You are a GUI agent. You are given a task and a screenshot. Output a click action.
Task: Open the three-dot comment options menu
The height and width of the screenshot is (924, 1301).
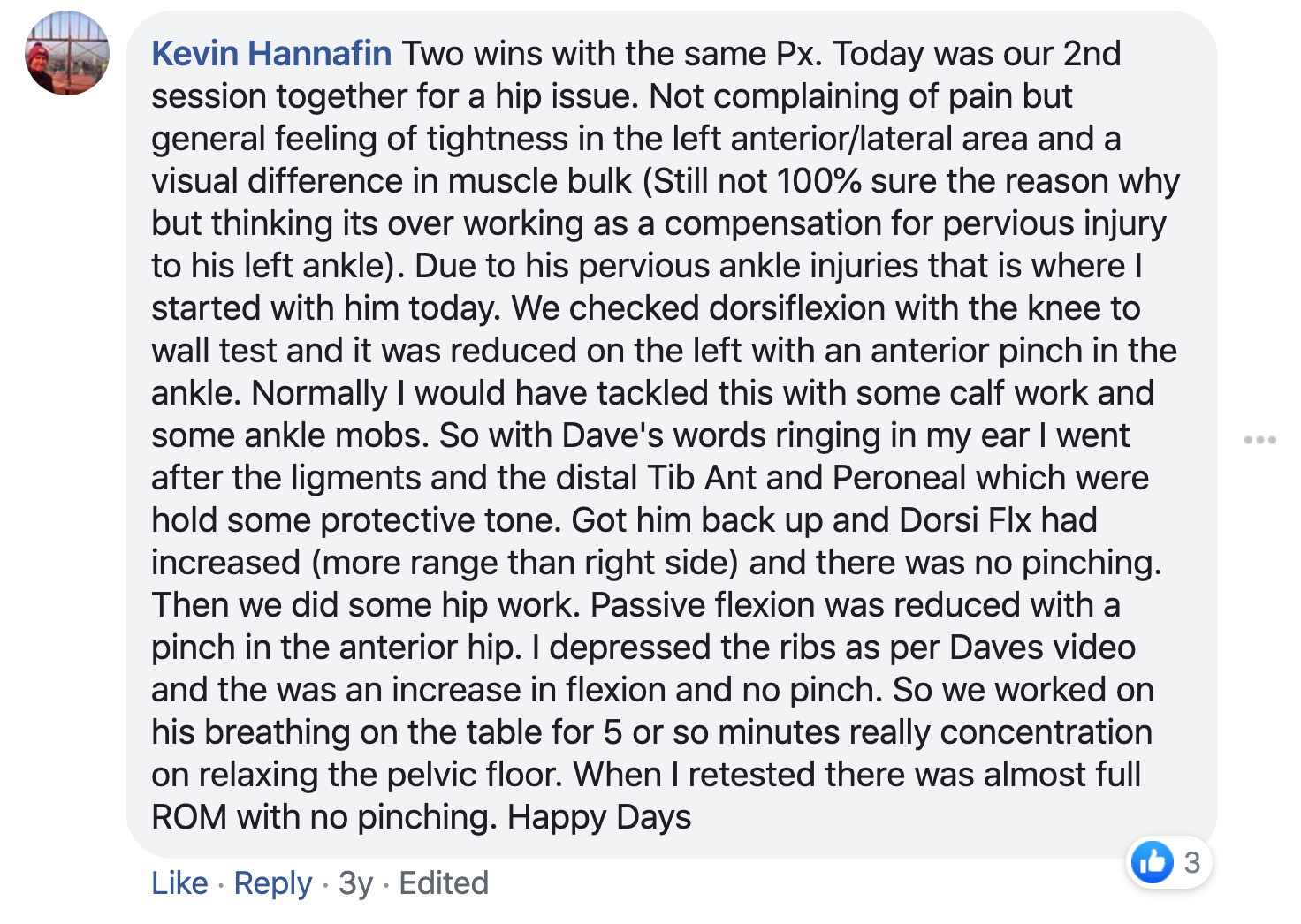click(1259, 439)
